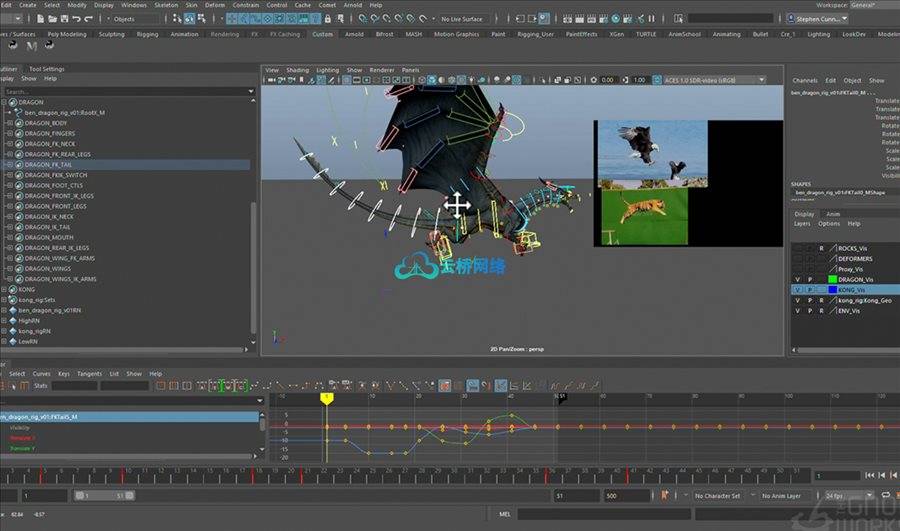Screen dimensions: 900x531
Task: Click the range slider handle showing 51
Action: point(130,495)
